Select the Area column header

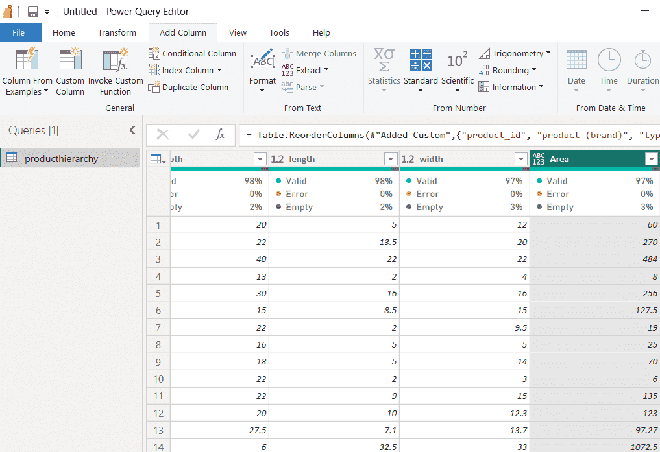pos(595,159)
